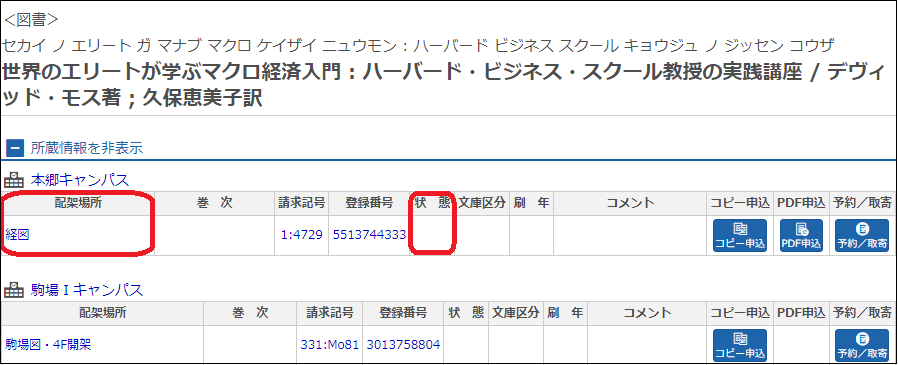Open the 駒場図・4F開架 location link
Image resolution: width=899 pixels, height=365 pixels.
[48, 344]
